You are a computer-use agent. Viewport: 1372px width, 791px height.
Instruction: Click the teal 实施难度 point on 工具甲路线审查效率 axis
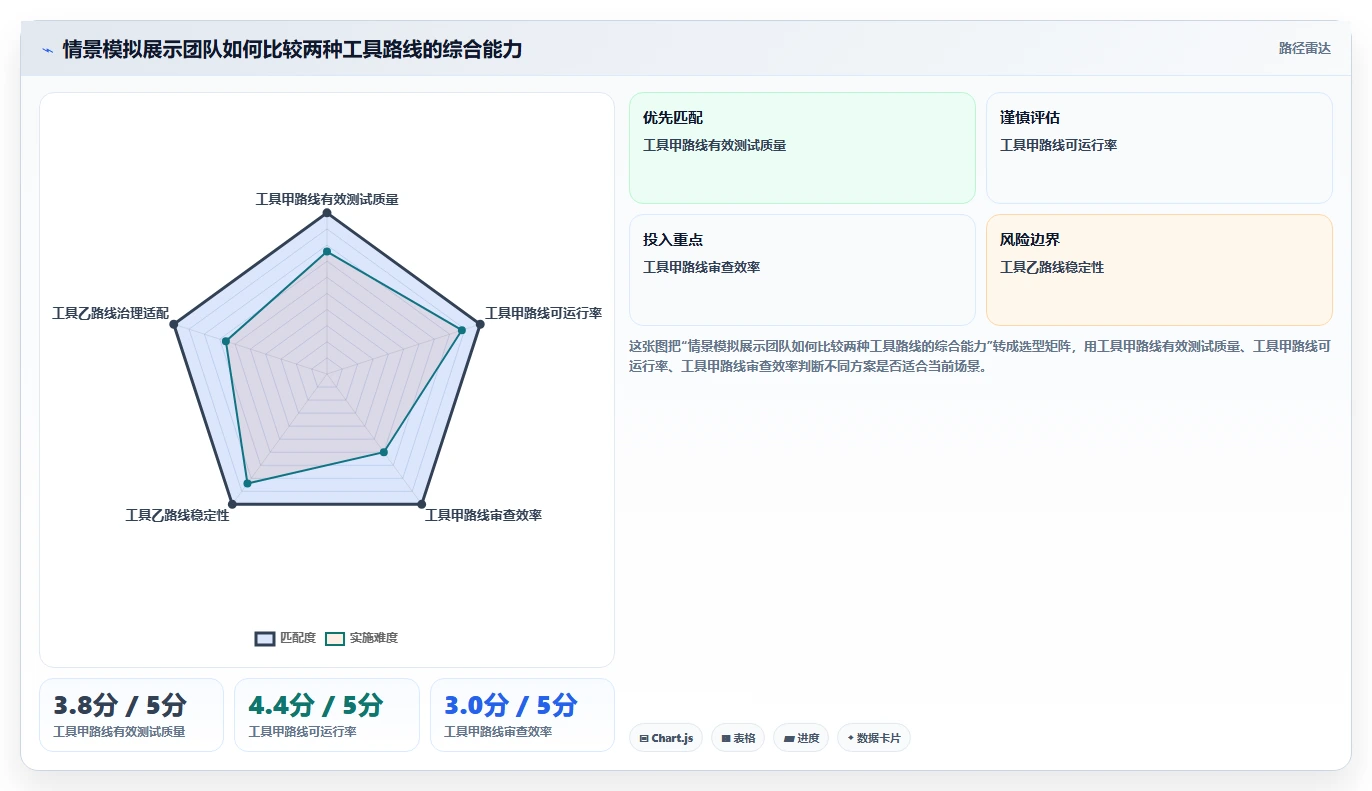pos(383,452)
